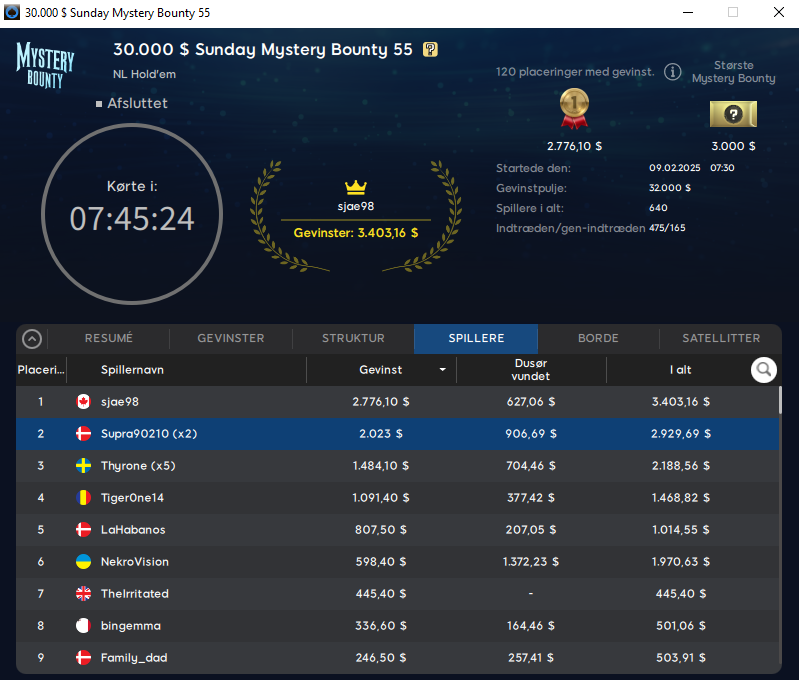799x680 pixels.
Task: Click the 475/165 entries value
Action: (667, 228)
